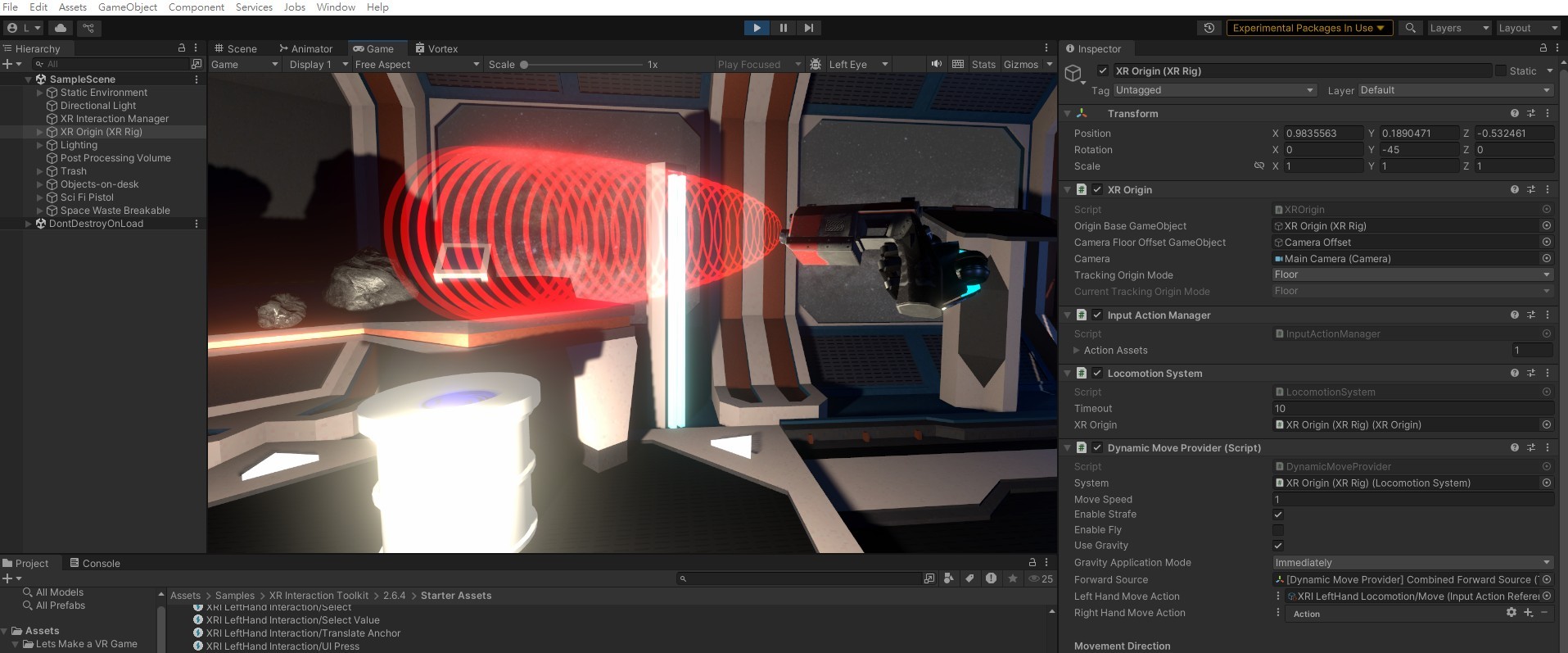1568x653 pixels.
Task: Open the Input Action Manager more options menu
Action: point(1547,315)
